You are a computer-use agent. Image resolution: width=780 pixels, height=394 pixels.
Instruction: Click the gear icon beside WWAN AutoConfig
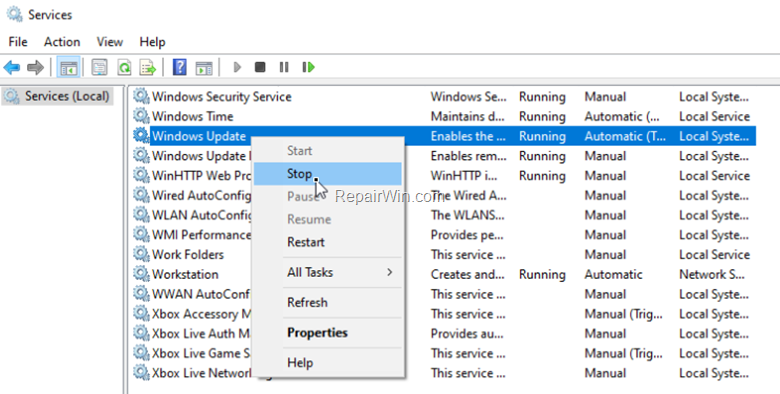[x=141, y=294]
